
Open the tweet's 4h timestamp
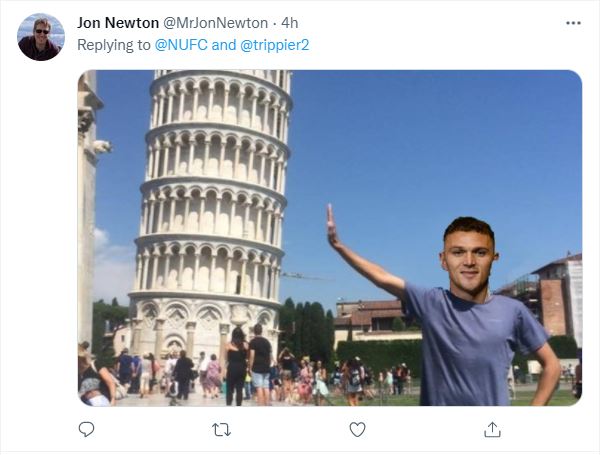289,22
